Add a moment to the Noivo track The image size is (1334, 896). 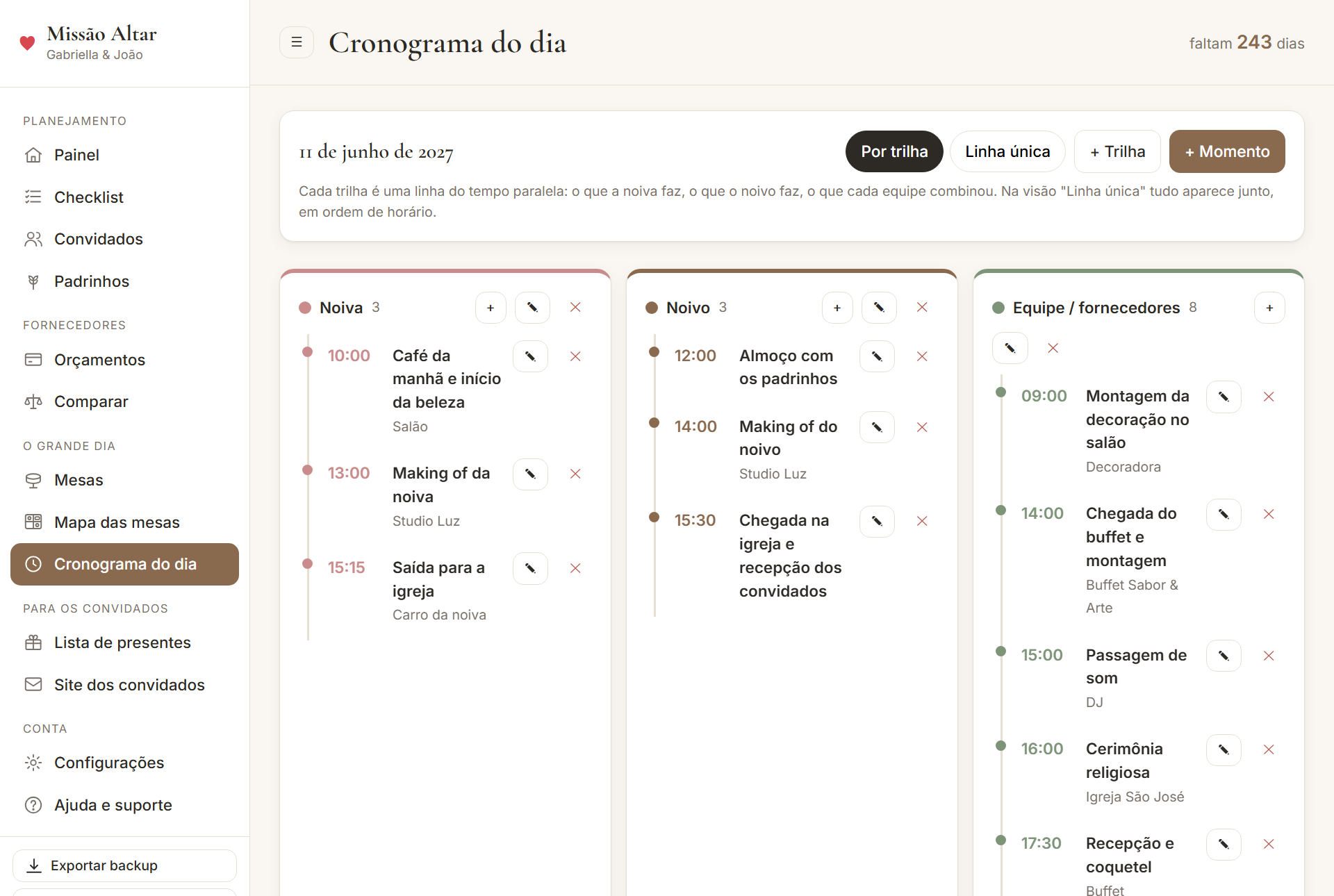tap(837, 308)
